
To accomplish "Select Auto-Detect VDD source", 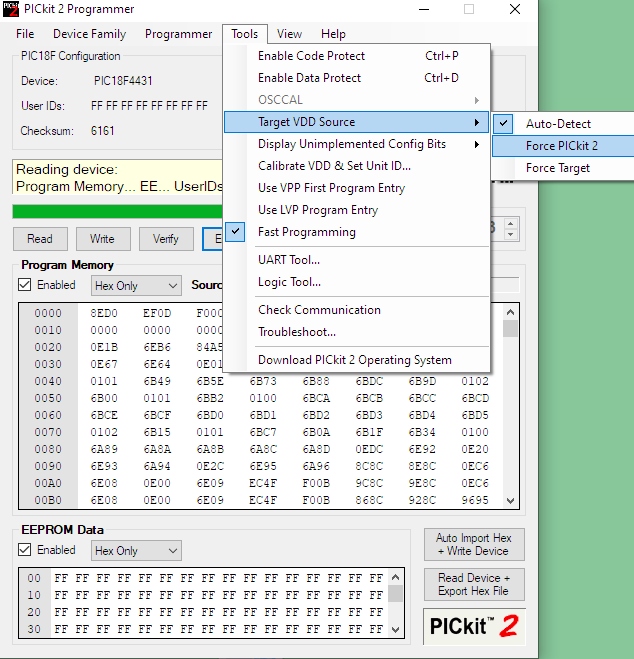I will point(563,124).
